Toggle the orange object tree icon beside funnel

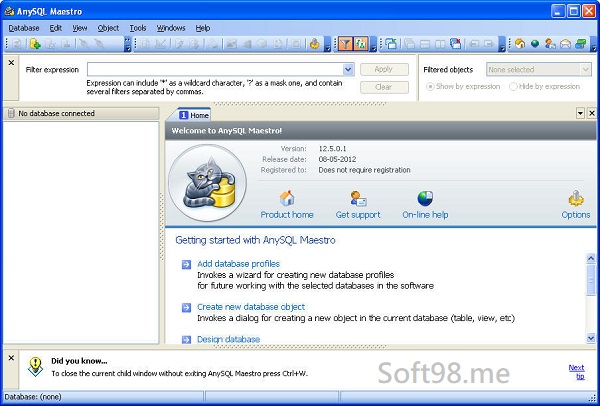click(360, 44)
